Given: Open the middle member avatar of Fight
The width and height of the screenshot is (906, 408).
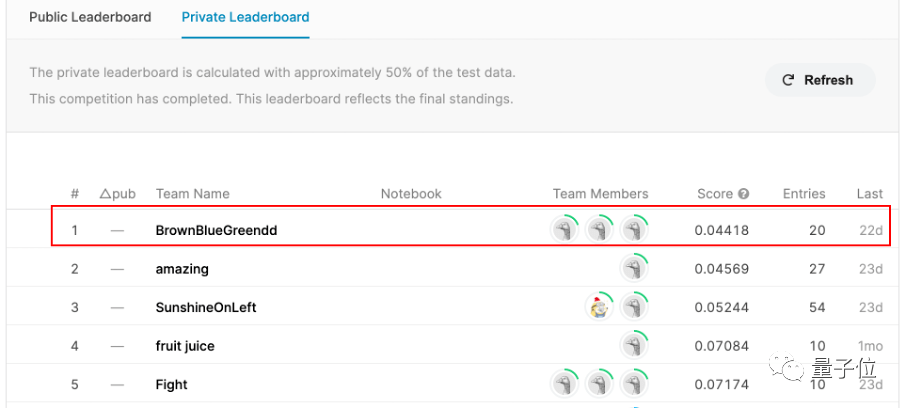Looking at the screenshot, I should point(599,384).
